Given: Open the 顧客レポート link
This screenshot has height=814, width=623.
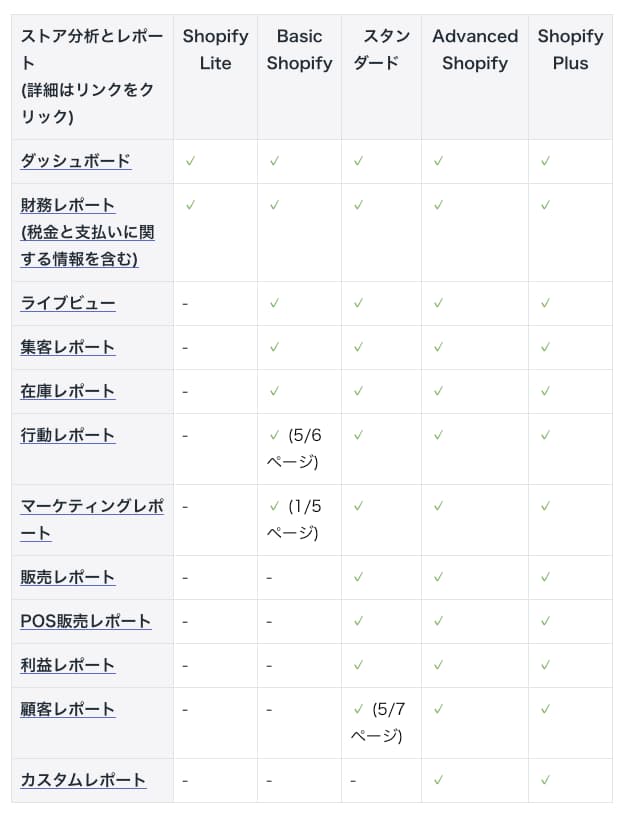Looking at the screenshot, I should [68, 709].
